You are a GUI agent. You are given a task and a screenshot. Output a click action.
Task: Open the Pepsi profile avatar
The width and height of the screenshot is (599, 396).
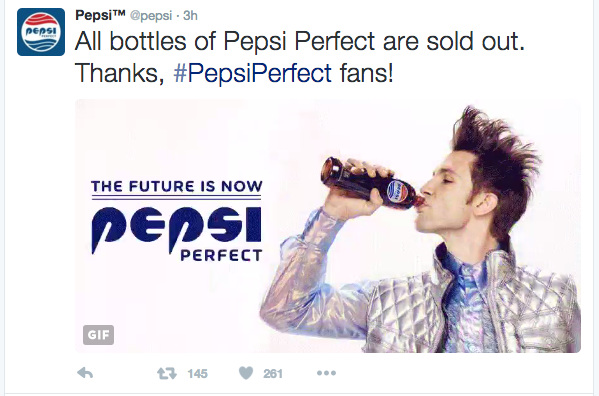[41, 32]
